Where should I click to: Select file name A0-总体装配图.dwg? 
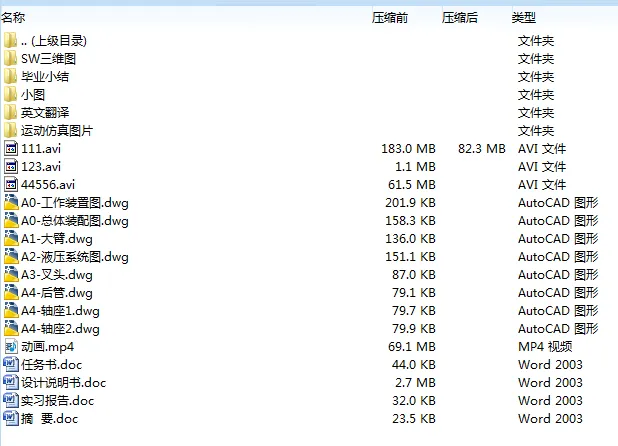[x=75, y=221]
